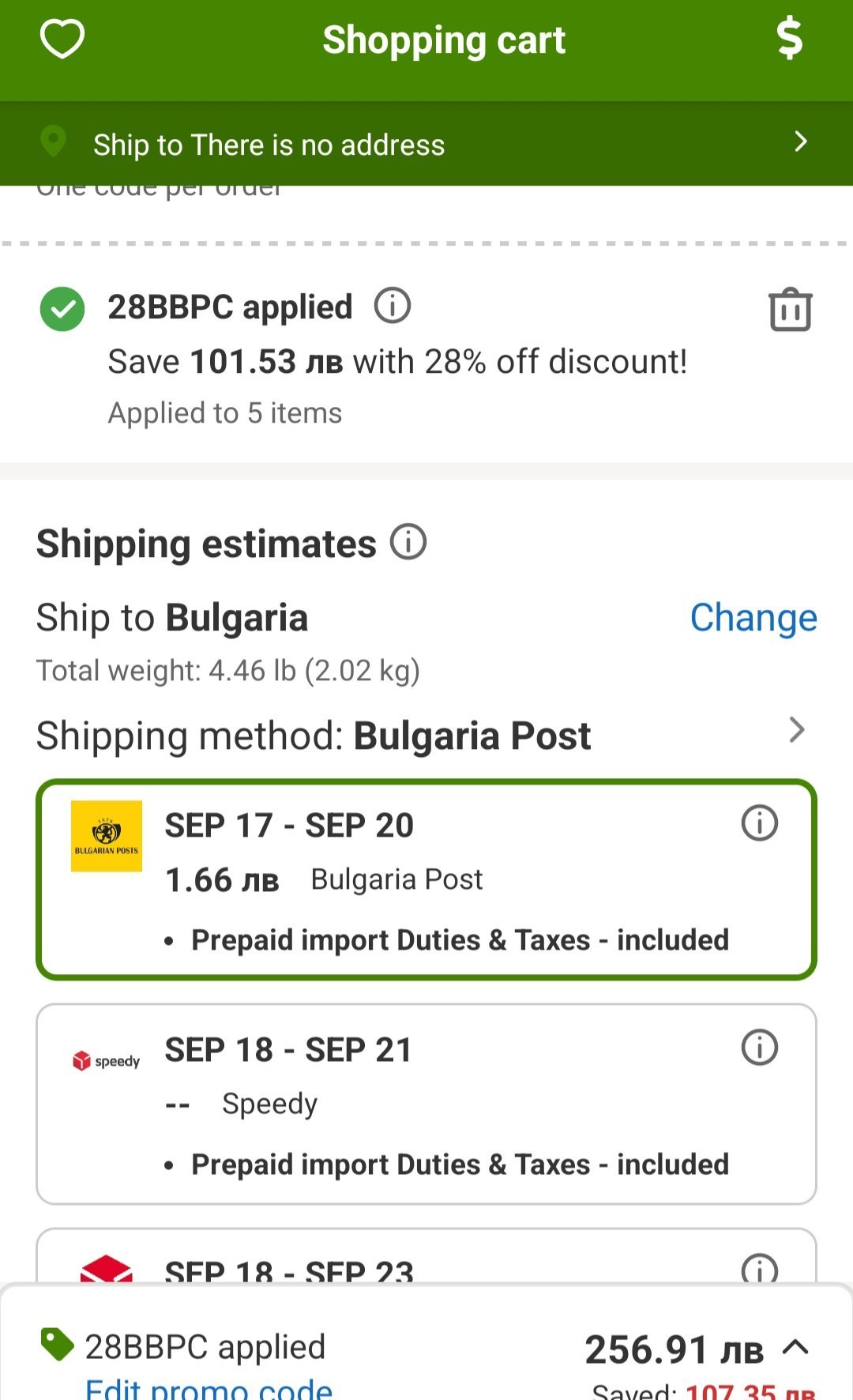View Speedy shipping option info icon
This screenshot has width=853, height=1400.
[759, 1048]
